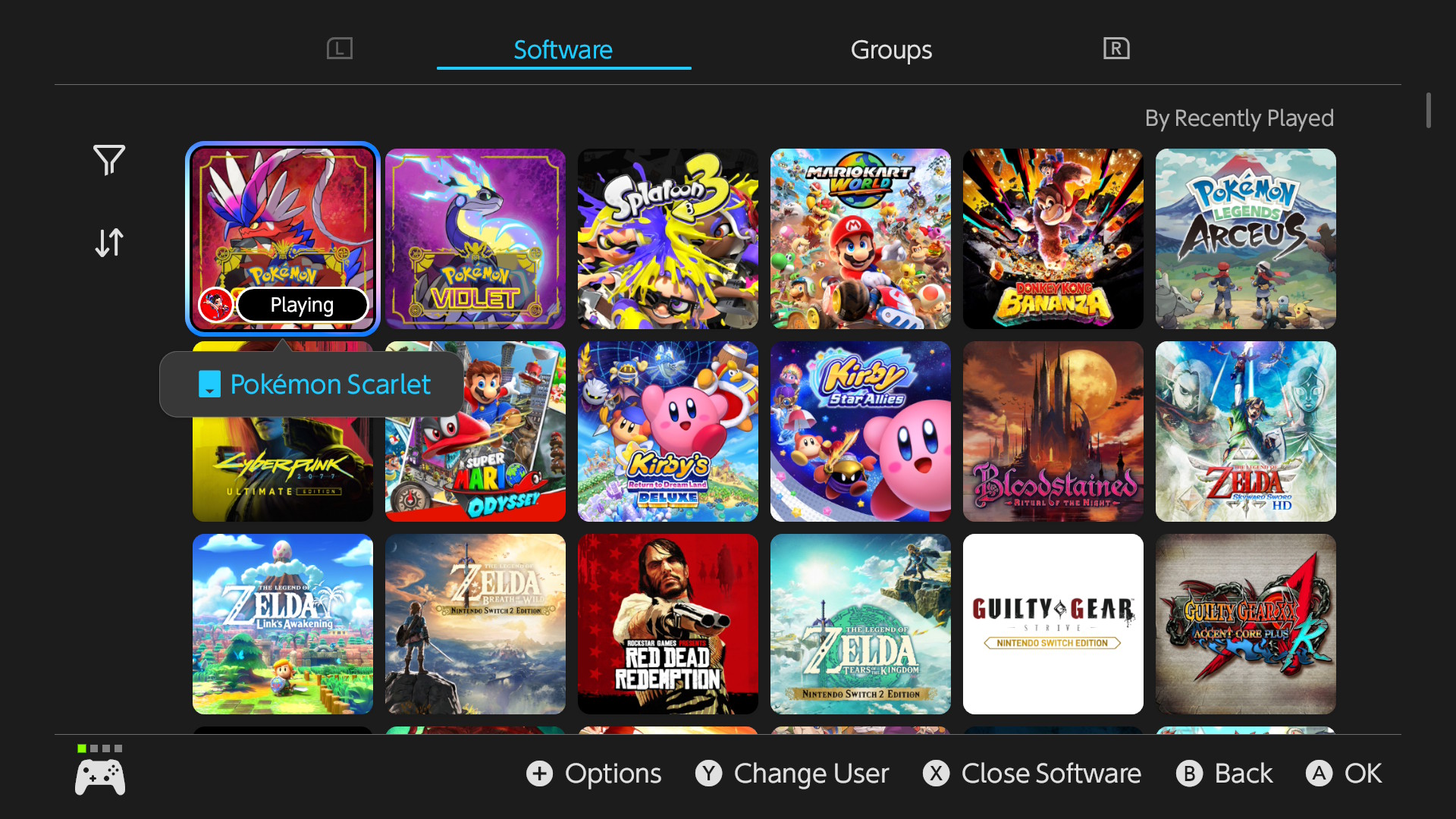Screen dimensions: 1456x819
Task: Select Guilty Gear Strive tile
Action: (x=1053, y=624)
